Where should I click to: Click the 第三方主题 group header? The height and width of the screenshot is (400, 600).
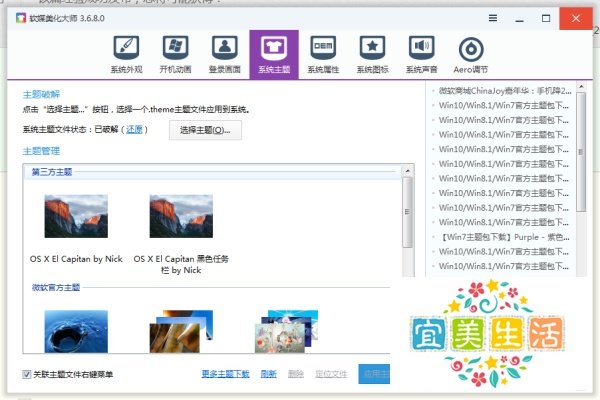[52, 172]
